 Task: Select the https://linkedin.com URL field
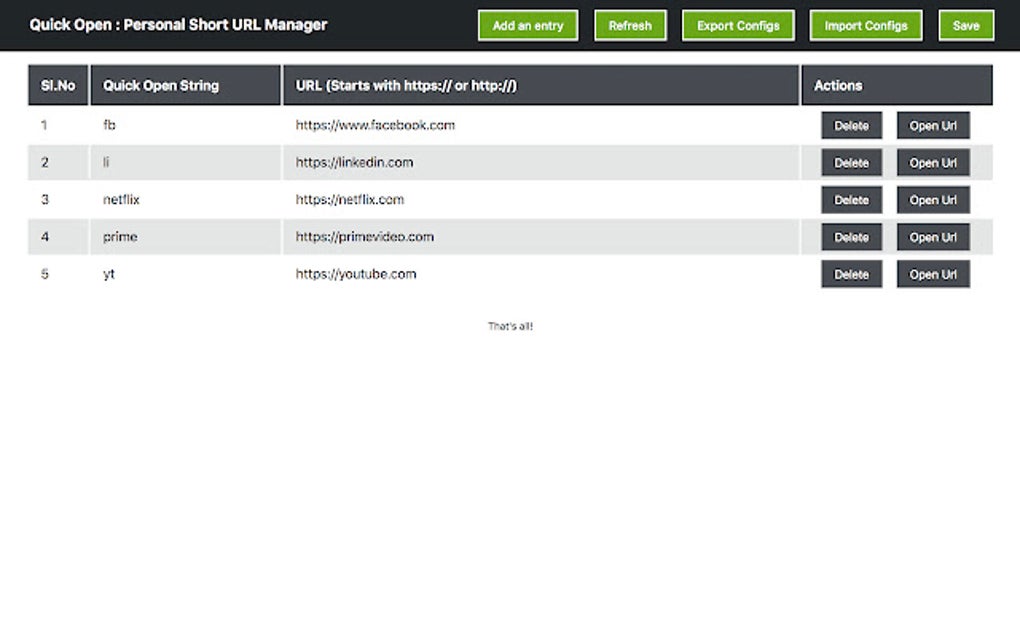[x=540, y=163]
